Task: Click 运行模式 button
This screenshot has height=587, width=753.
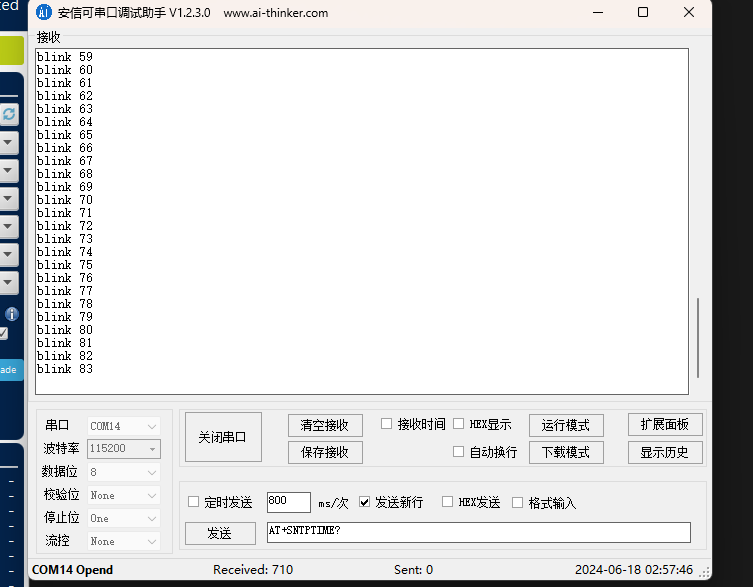Action: coord(566,425)
